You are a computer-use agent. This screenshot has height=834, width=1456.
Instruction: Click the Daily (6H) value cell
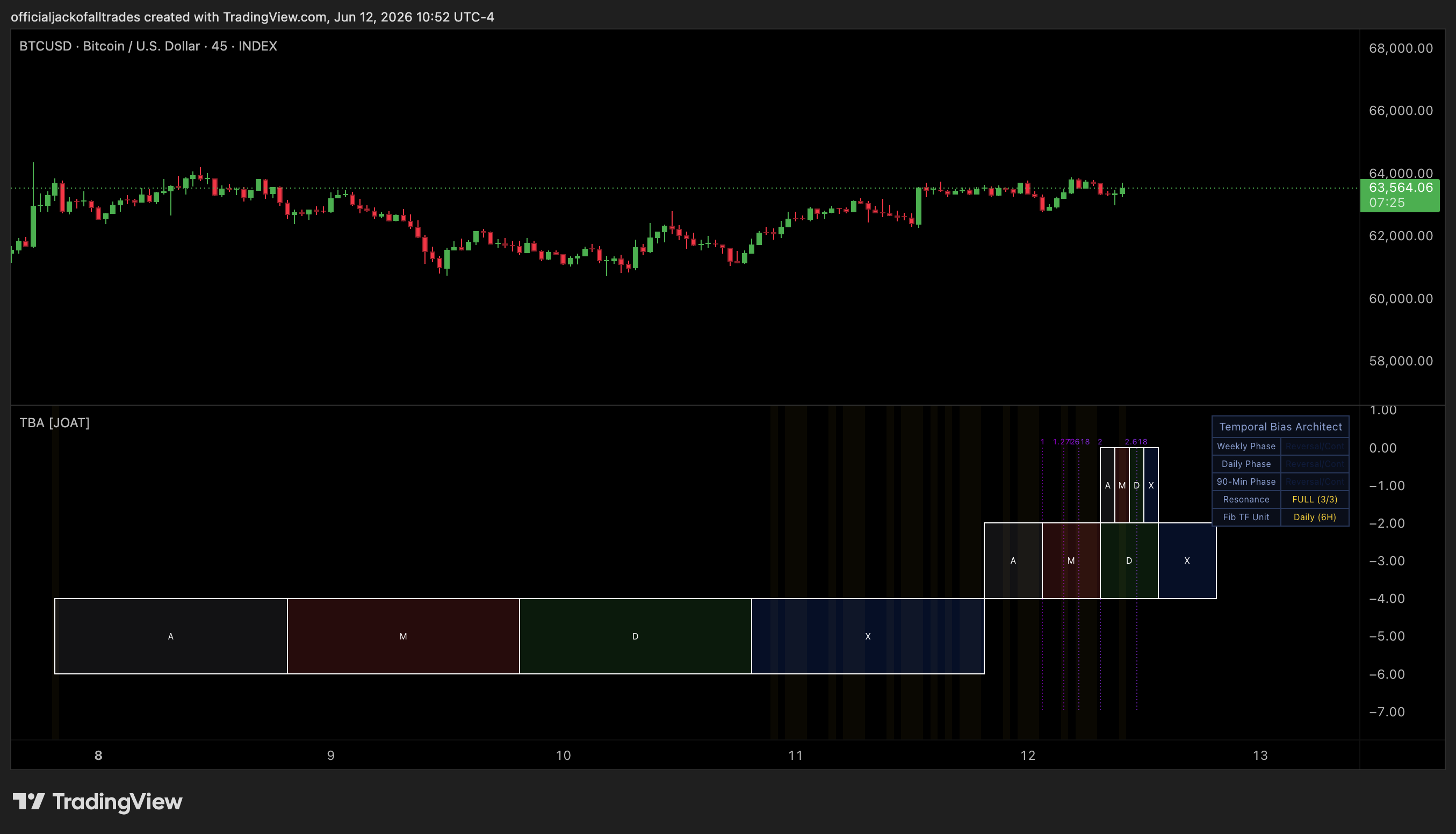point(1315,517)
